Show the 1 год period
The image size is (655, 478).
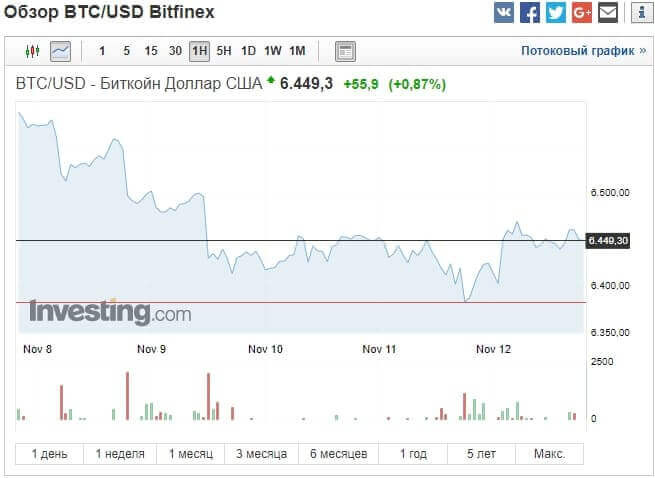pos(411,454)
